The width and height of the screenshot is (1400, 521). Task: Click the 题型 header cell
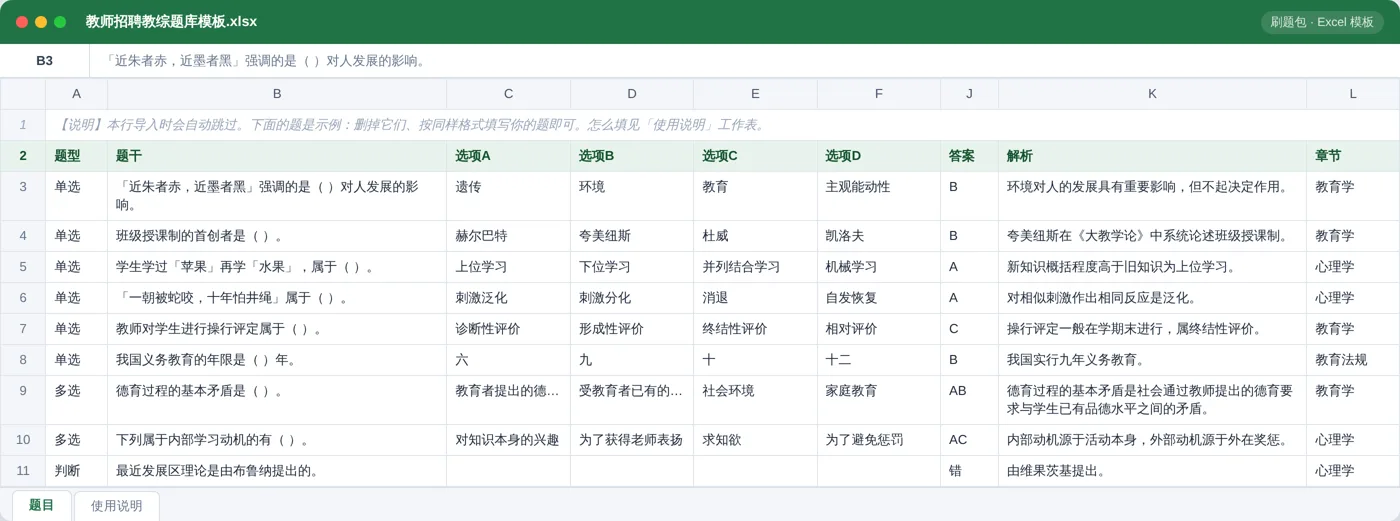(76, 156)
